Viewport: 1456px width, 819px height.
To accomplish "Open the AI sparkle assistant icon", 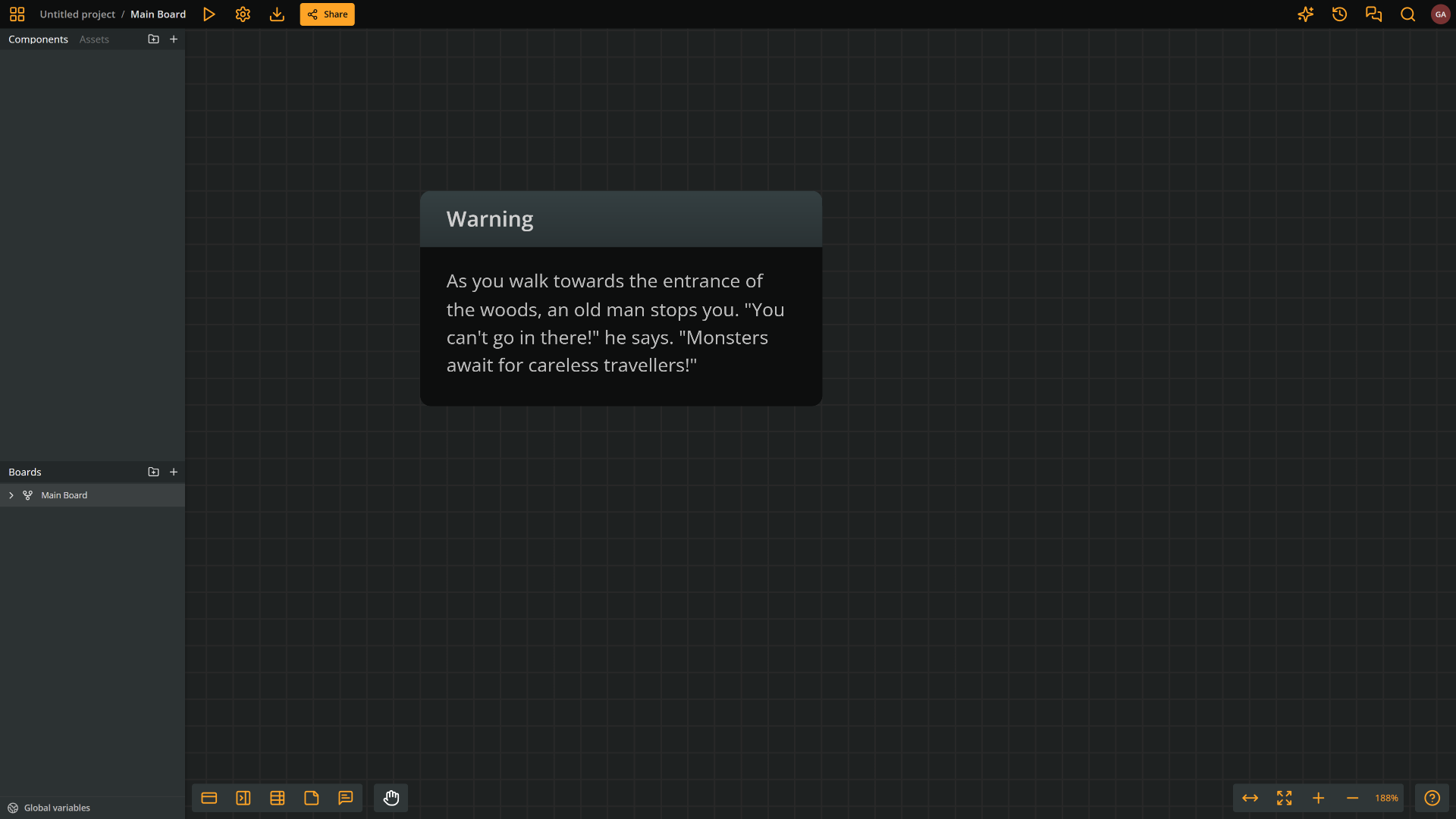I will click(1305, 14).
